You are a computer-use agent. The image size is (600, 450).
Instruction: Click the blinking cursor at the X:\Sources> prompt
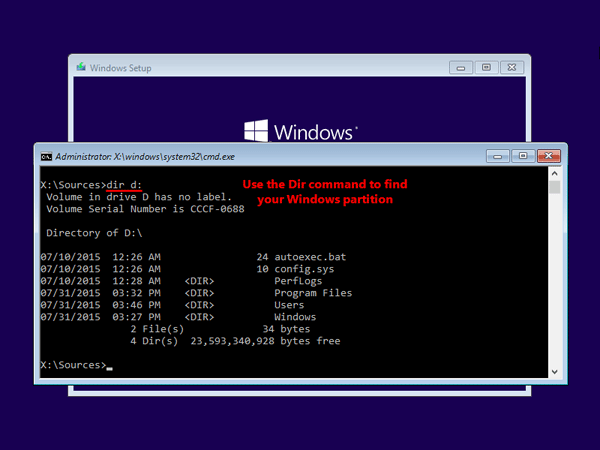tap(110, 366)
